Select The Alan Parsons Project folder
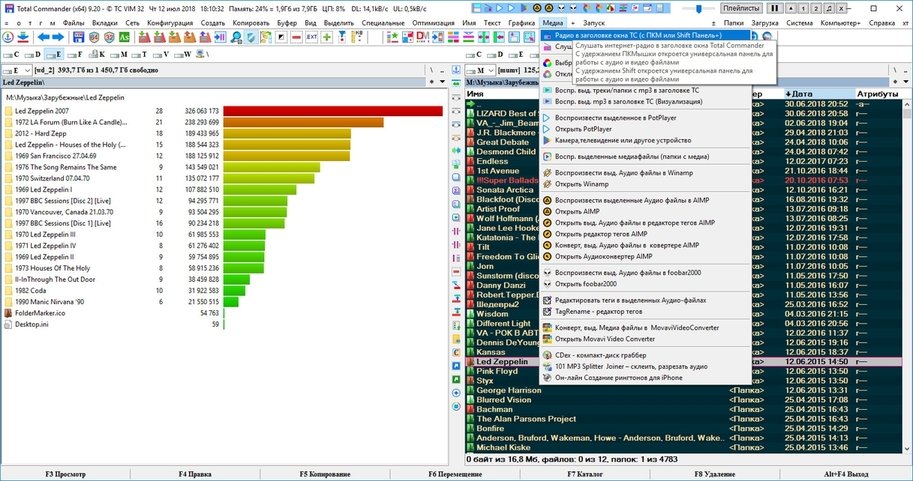 (x=684, y=419)
